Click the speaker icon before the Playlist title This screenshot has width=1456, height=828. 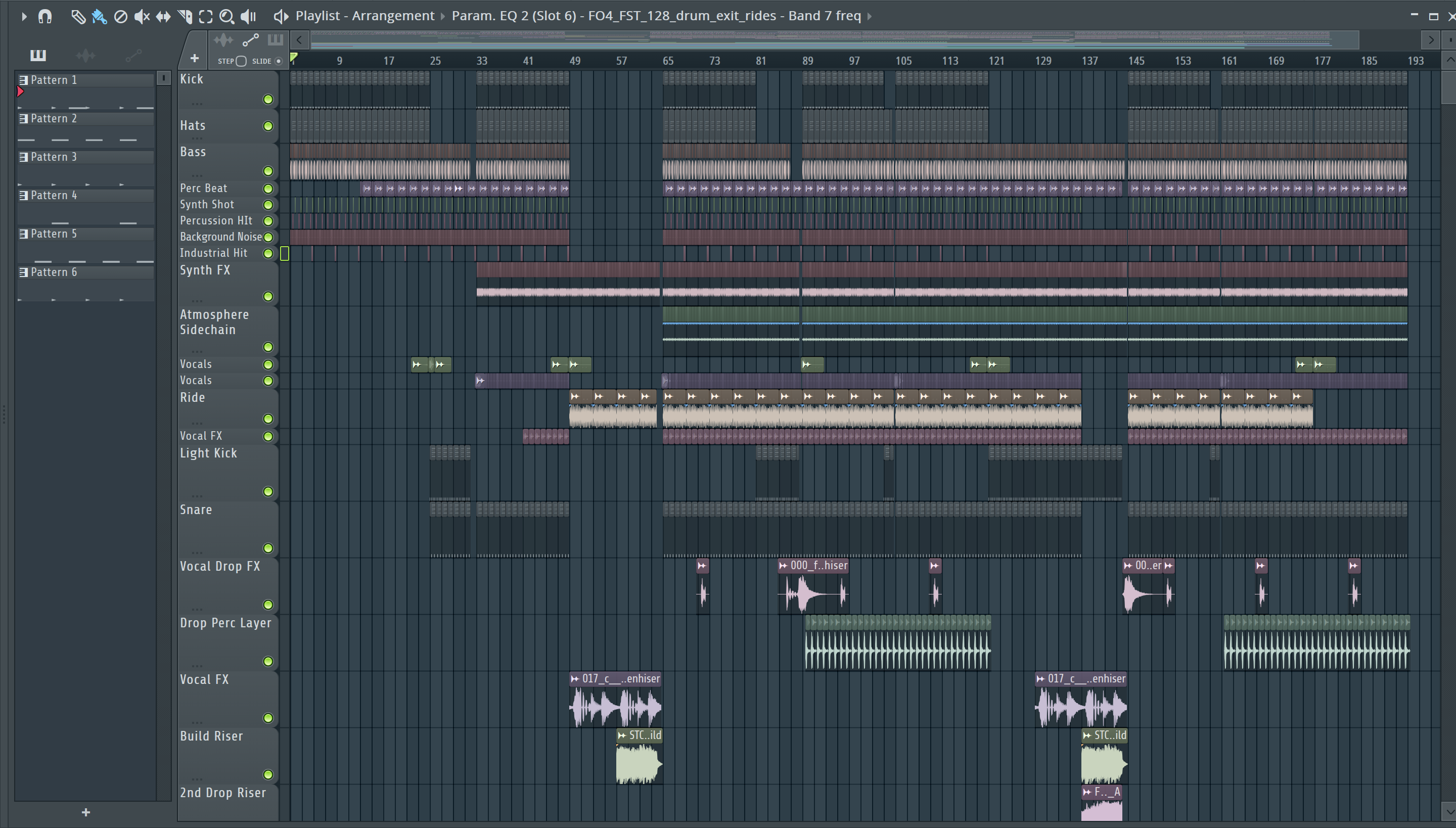[x=281, y=16]
